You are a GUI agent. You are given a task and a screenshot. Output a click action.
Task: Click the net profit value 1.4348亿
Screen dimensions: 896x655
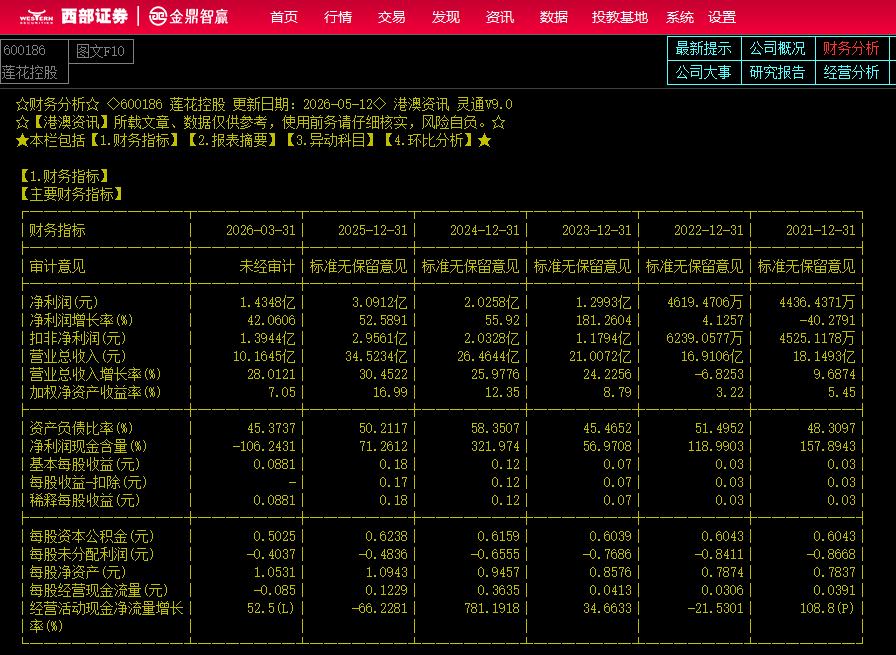tap(267, 302)
